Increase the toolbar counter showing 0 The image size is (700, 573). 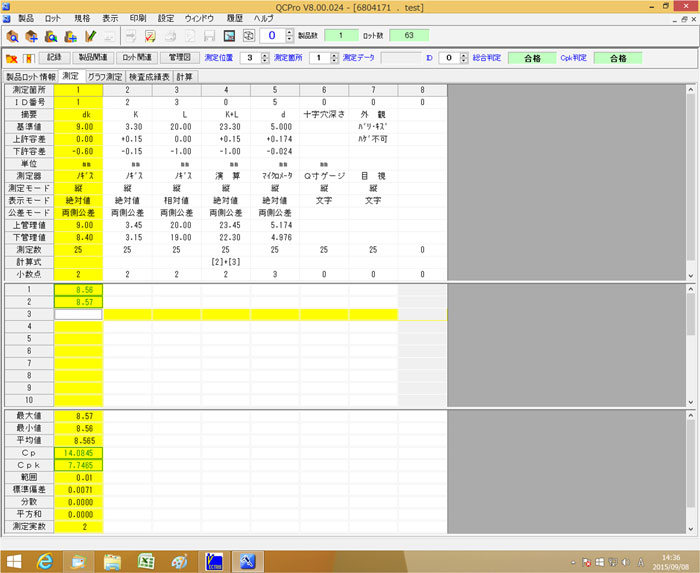point(289,32)
